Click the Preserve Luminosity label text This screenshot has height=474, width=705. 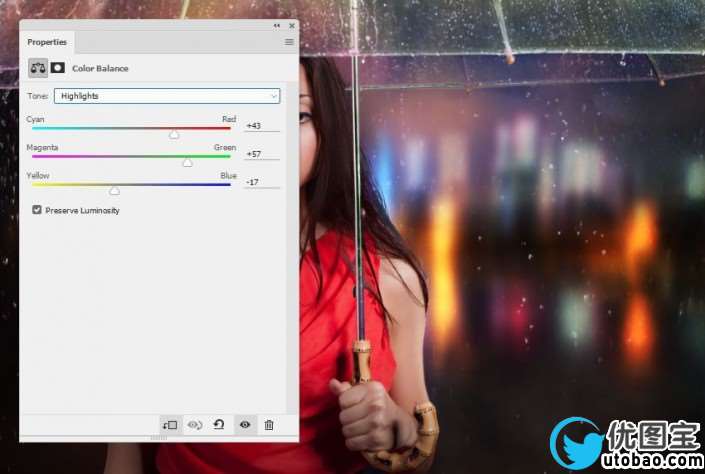tap(82, 210)
